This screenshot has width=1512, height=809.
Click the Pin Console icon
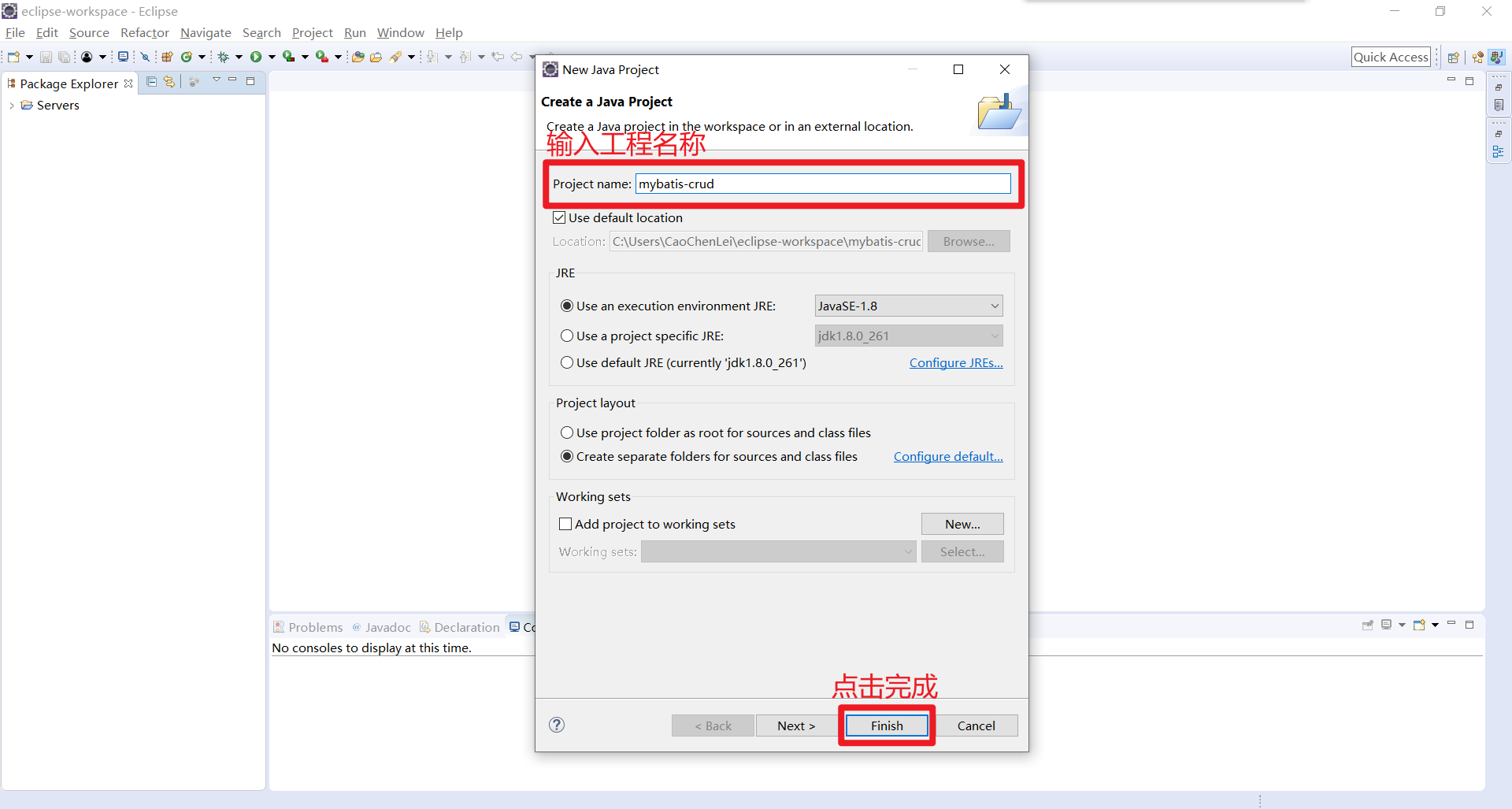point(1368,625)
